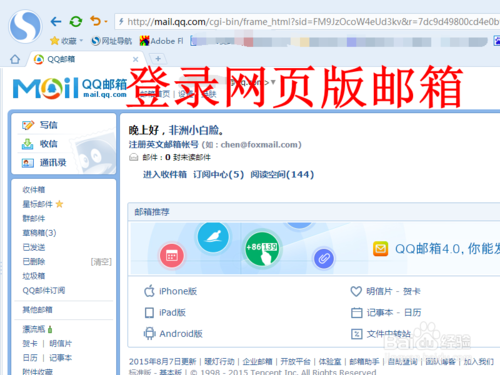Click the home icon beside the tabs
The width and height of the screenshot is (500, 375).
point(15,59)
